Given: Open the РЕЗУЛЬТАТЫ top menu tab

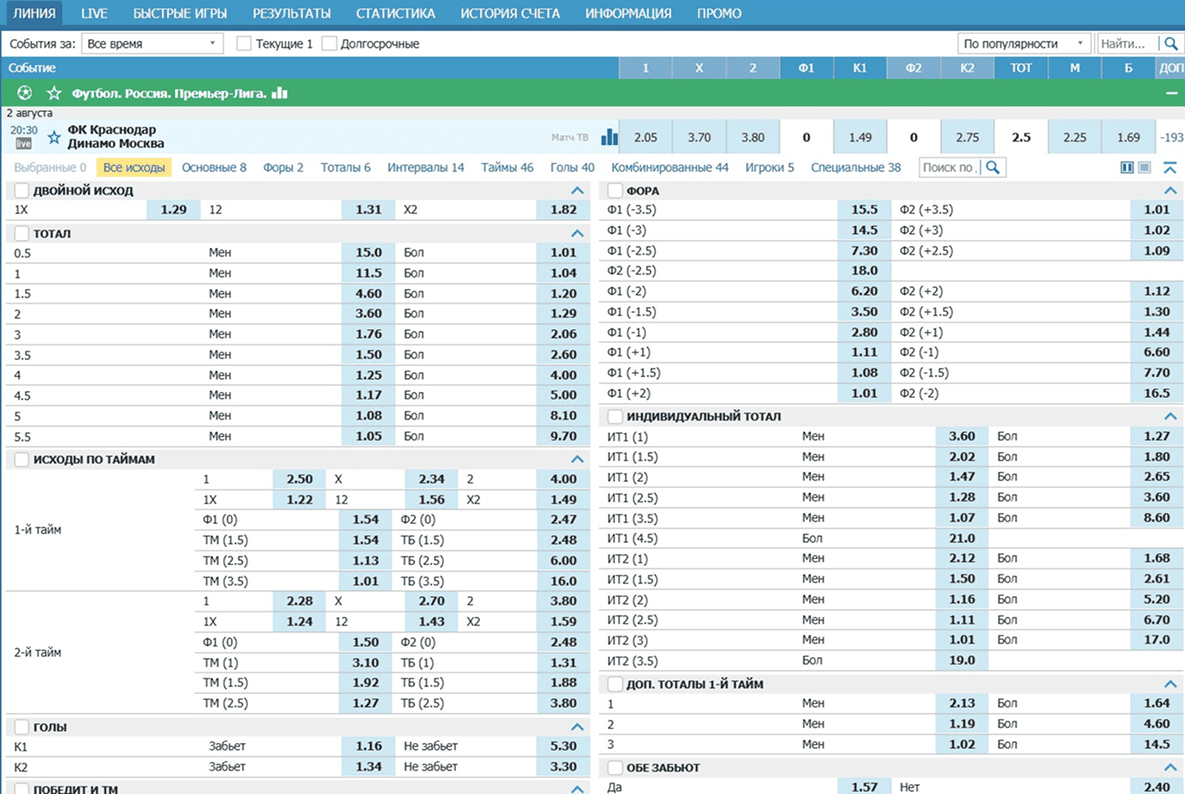Looking at the screenshot, I should coord(291,14).
